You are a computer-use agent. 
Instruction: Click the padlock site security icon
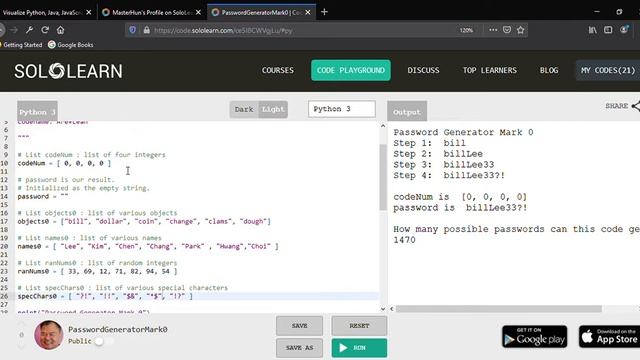click(147, 30)
